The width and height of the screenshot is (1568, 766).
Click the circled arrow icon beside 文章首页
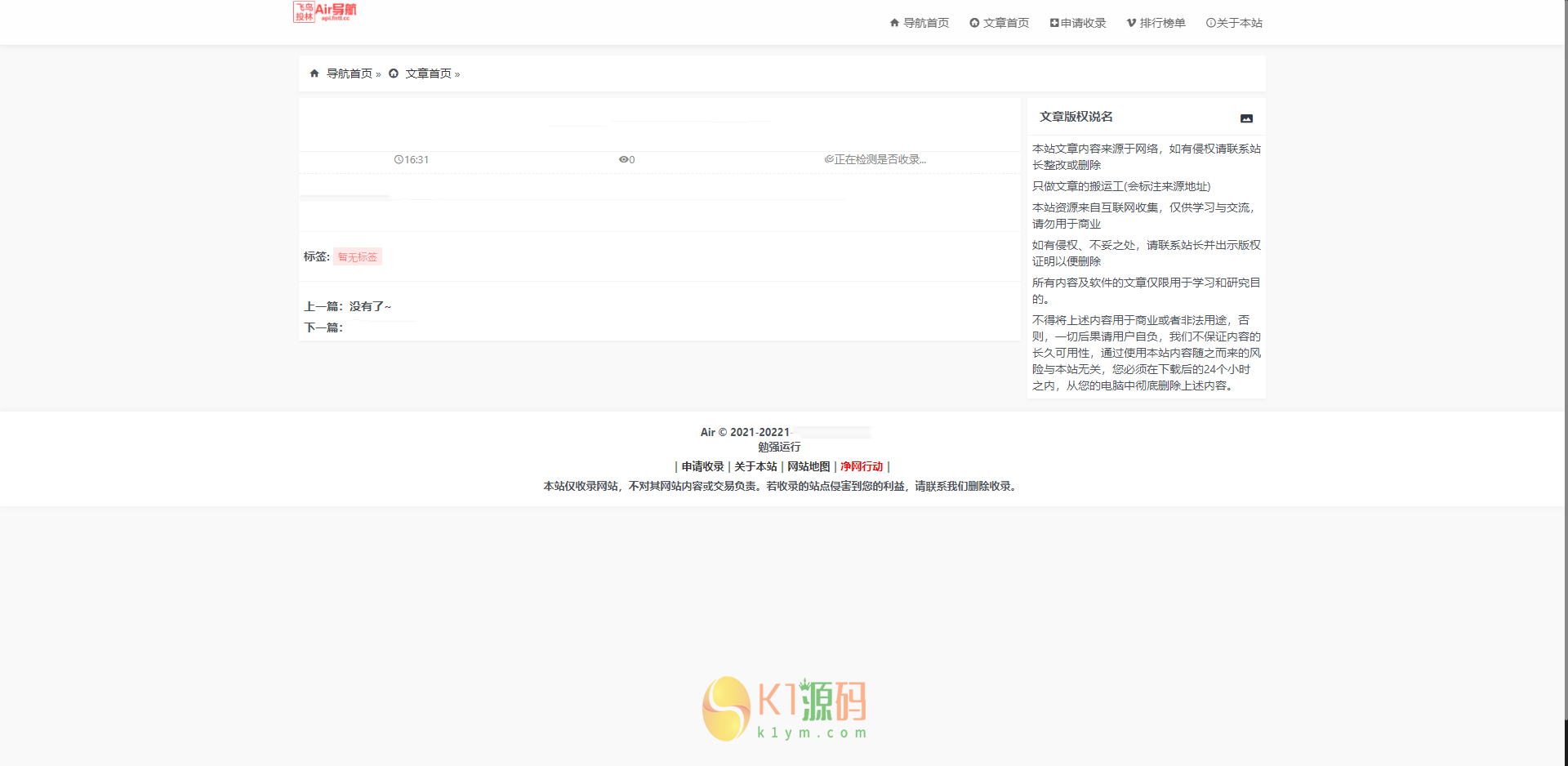tap(395, 73)
